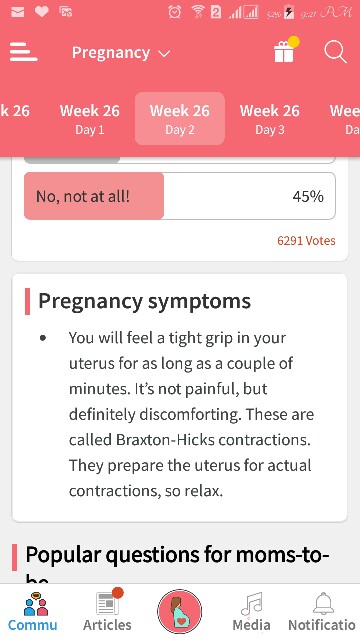Click chevron next to Pregnancy title
This screenshot has height=640, width=360.
(x=164, y=54)
